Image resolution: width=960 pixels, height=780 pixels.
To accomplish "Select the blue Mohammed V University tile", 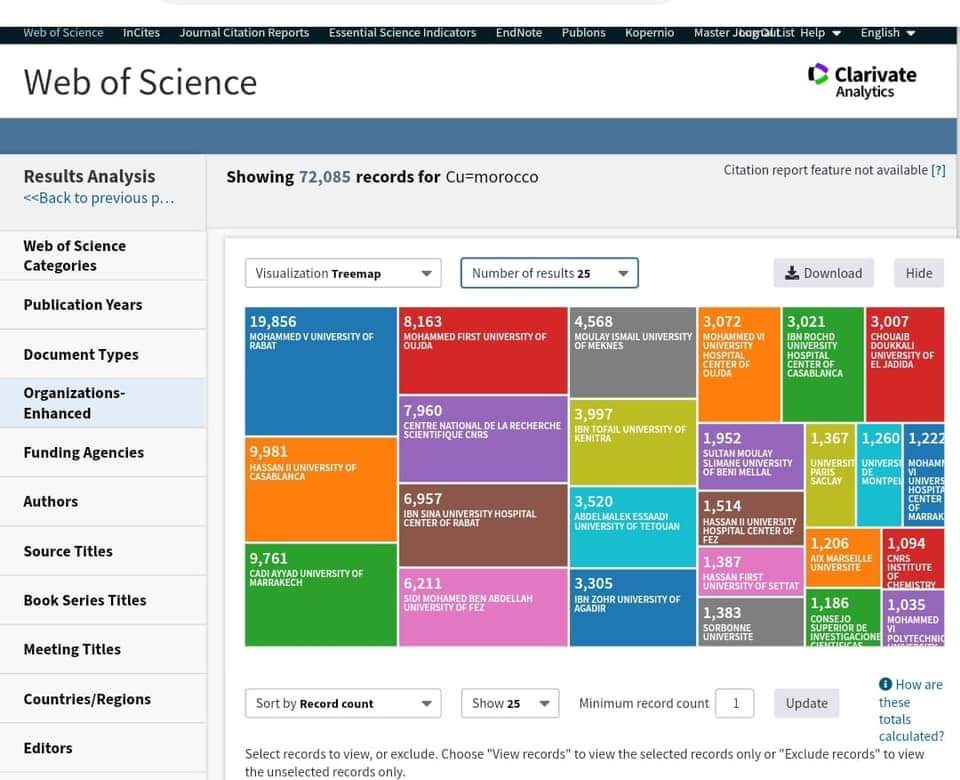I will point(320,372).
